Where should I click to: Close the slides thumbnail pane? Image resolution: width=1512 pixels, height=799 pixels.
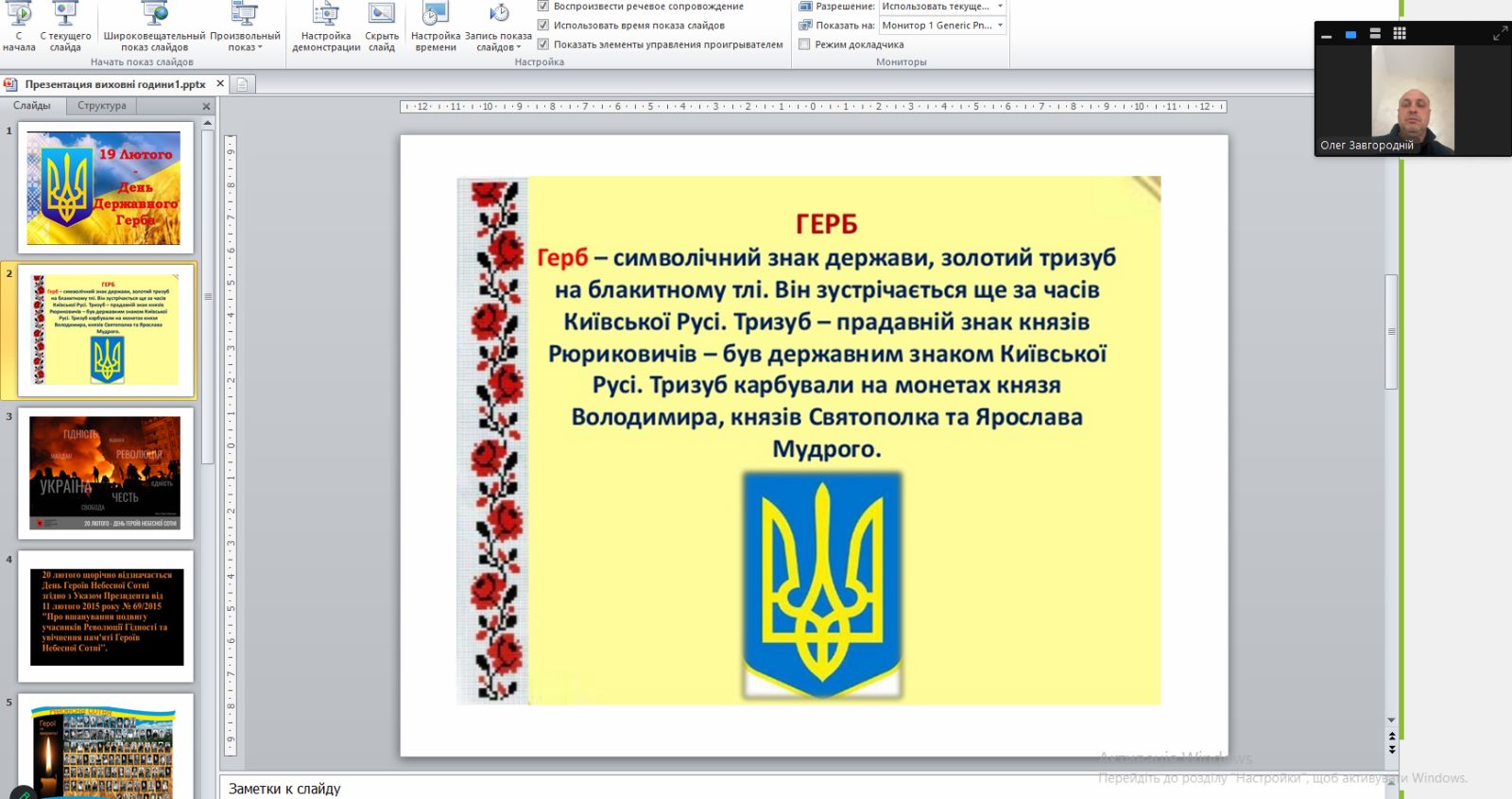(x=206, y=107)
